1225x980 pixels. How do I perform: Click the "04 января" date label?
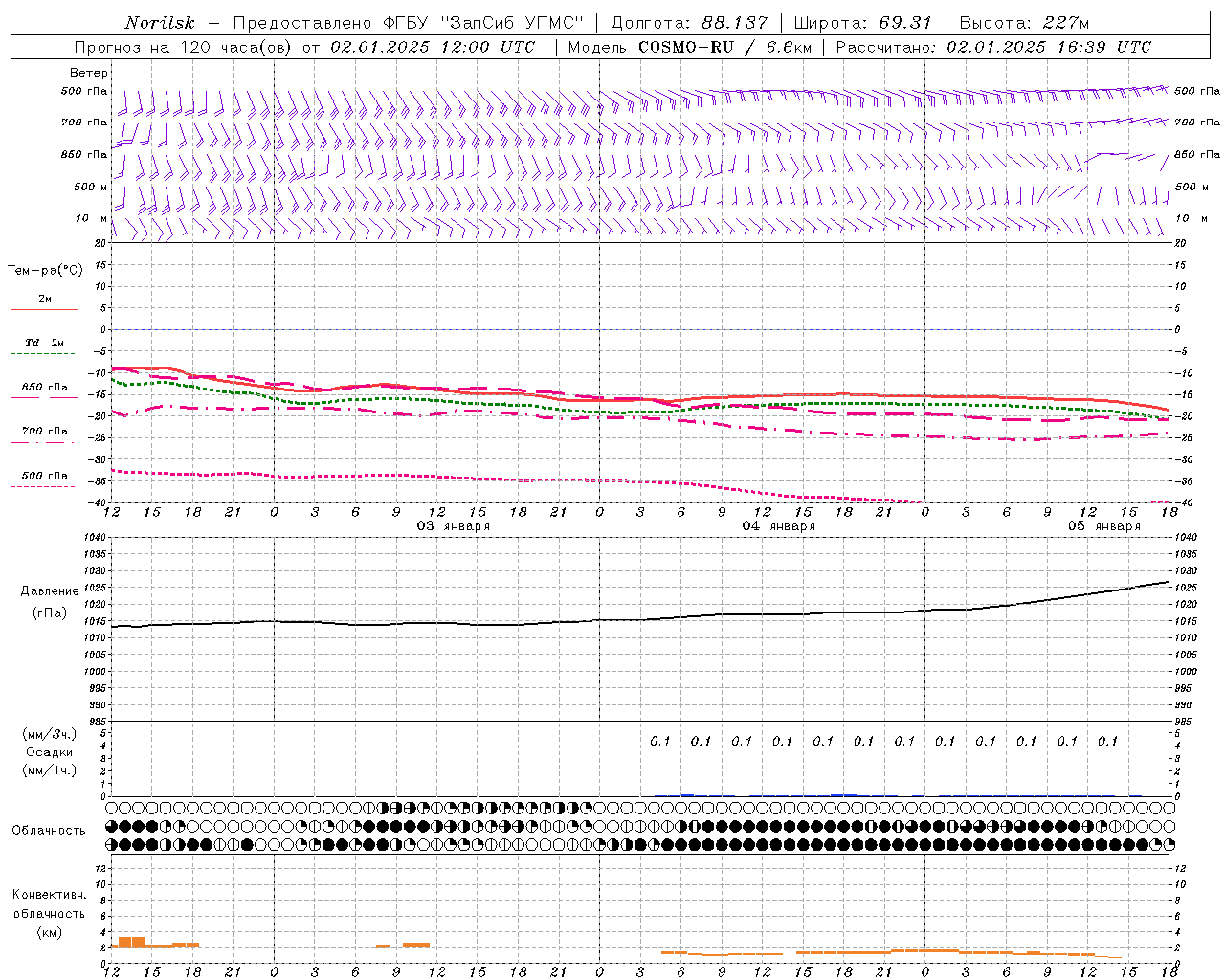(x=779, y=526)
